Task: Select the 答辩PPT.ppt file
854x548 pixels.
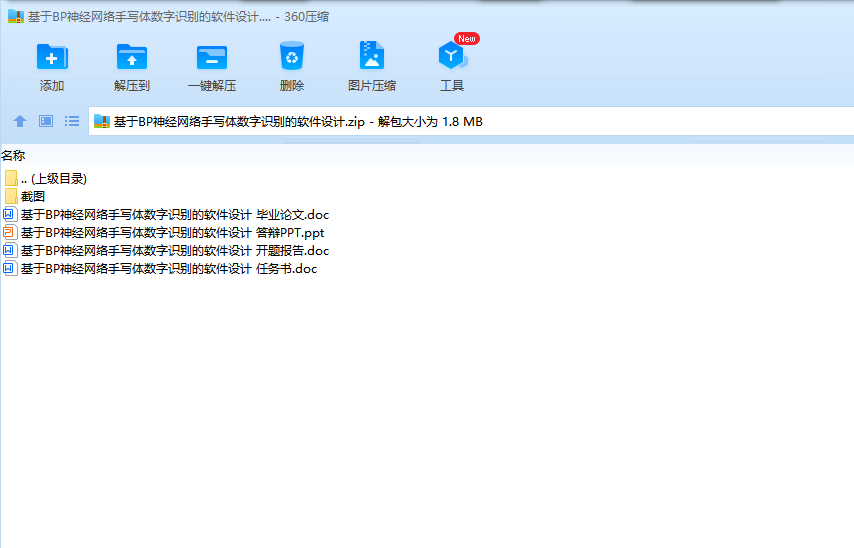Action: coord(164,233)
